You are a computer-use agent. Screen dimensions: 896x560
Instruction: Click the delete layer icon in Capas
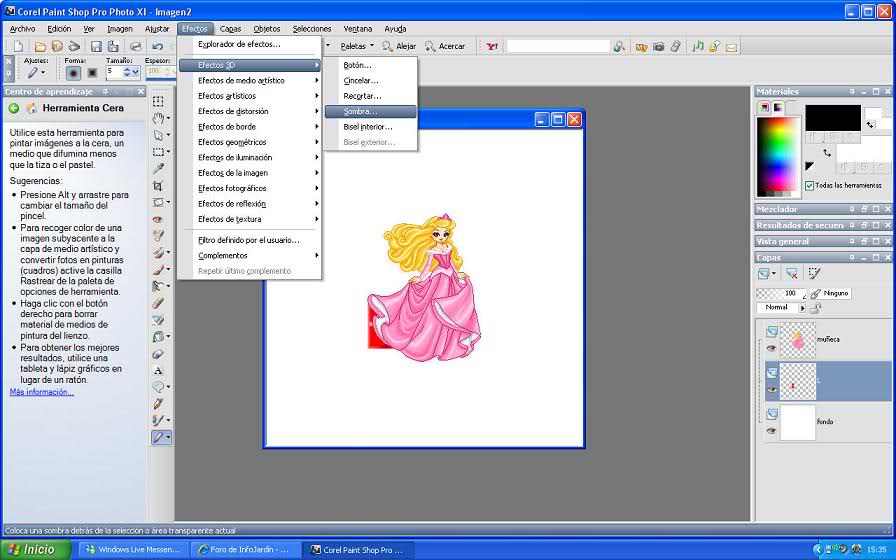click(x=792, y=274)
